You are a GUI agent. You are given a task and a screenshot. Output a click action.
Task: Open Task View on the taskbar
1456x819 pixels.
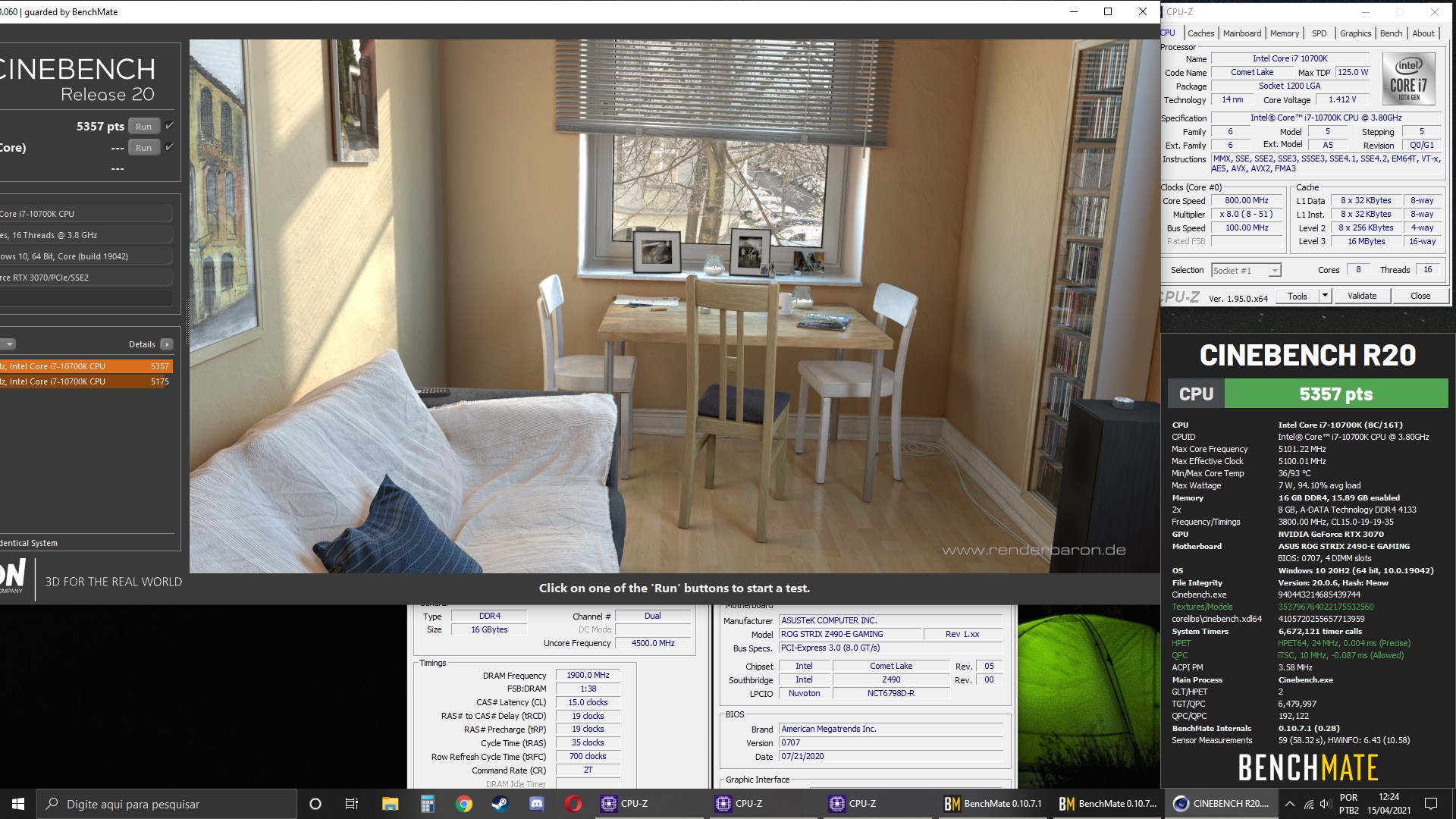351,804
